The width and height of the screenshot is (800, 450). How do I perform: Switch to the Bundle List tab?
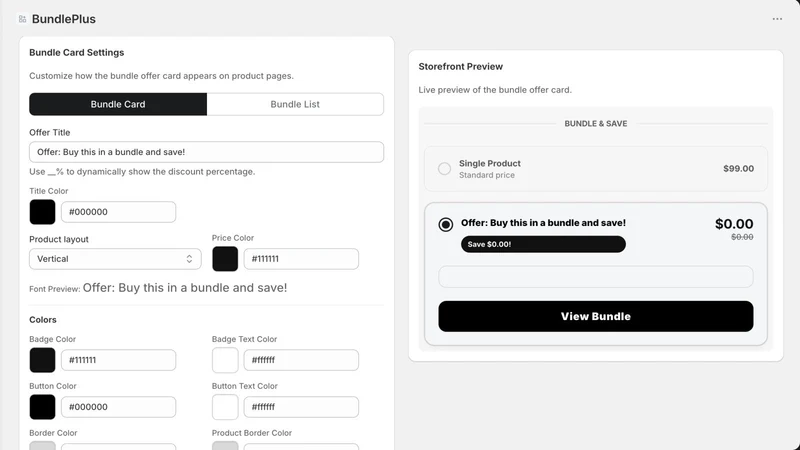[295, 104]
